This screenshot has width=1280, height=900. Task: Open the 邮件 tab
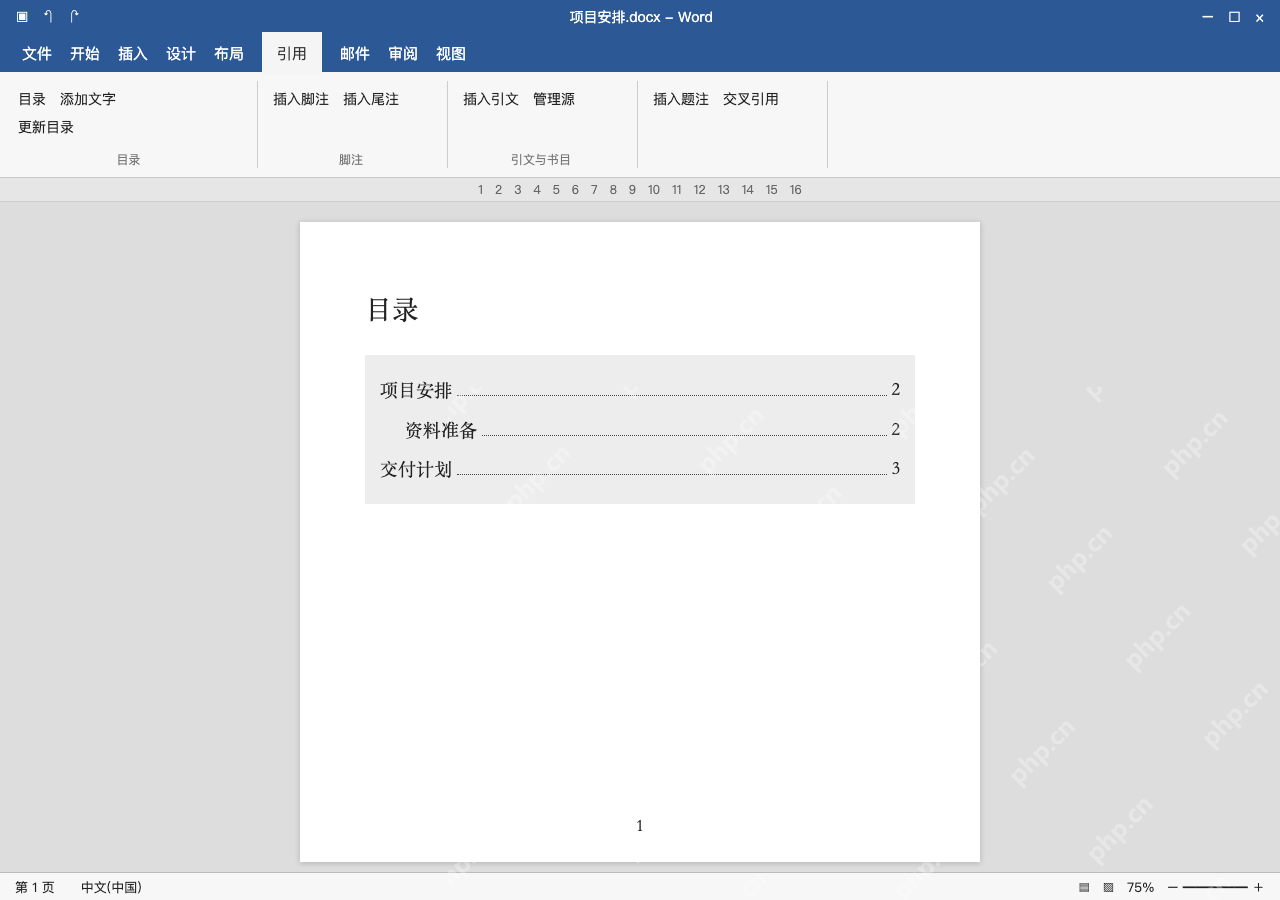(355, 54)
